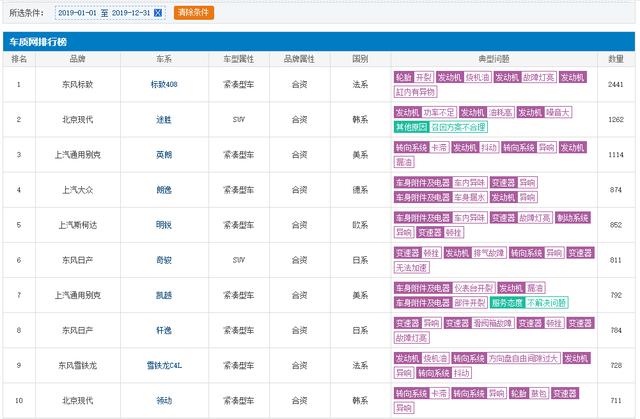The height and width of the screenshot is (419, 640).
Task: Click the 变速器 顿挫 tag in 轩逸 row
Action: 540,323
